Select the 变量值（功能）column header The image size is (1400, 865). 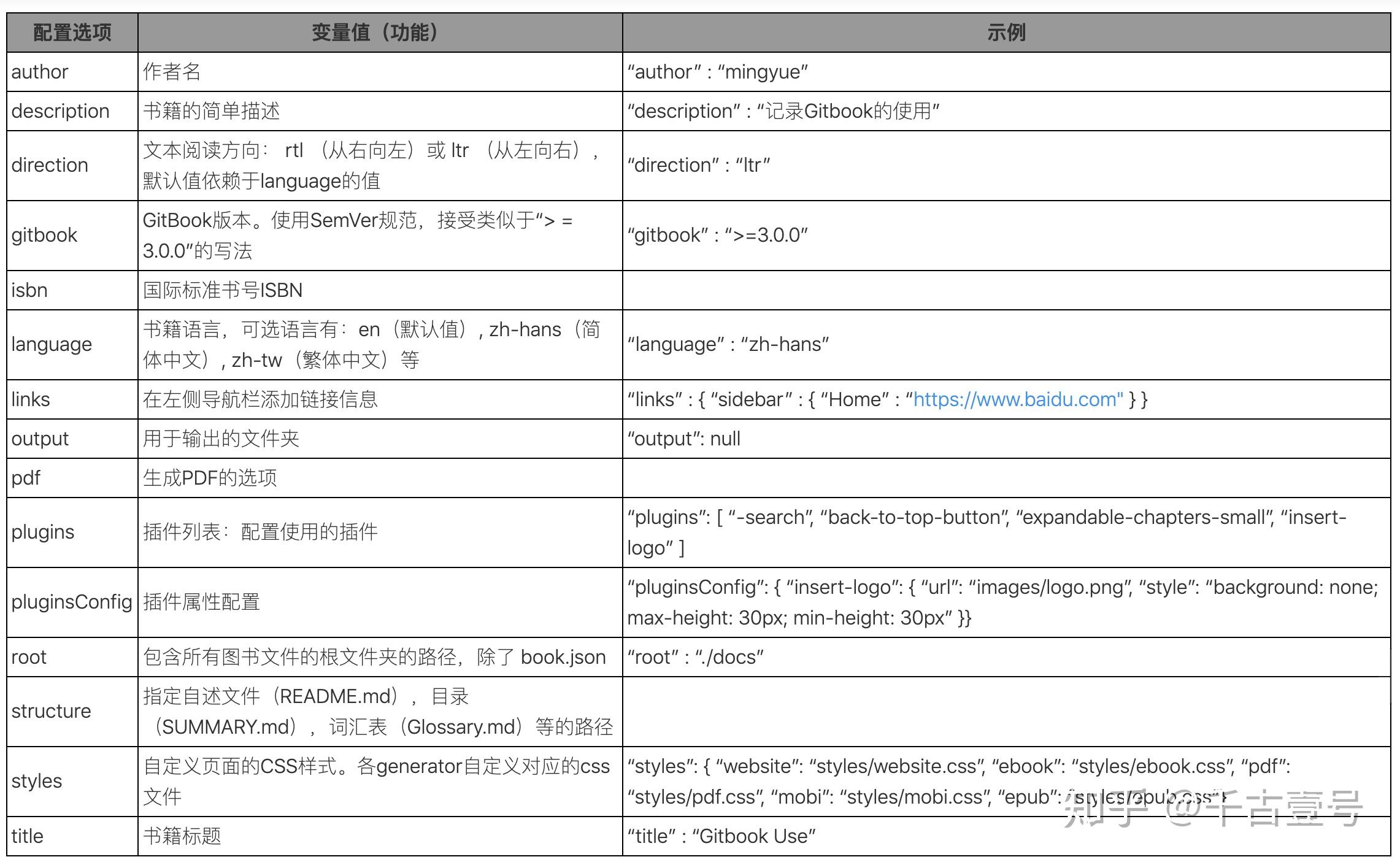click(375, 33)
